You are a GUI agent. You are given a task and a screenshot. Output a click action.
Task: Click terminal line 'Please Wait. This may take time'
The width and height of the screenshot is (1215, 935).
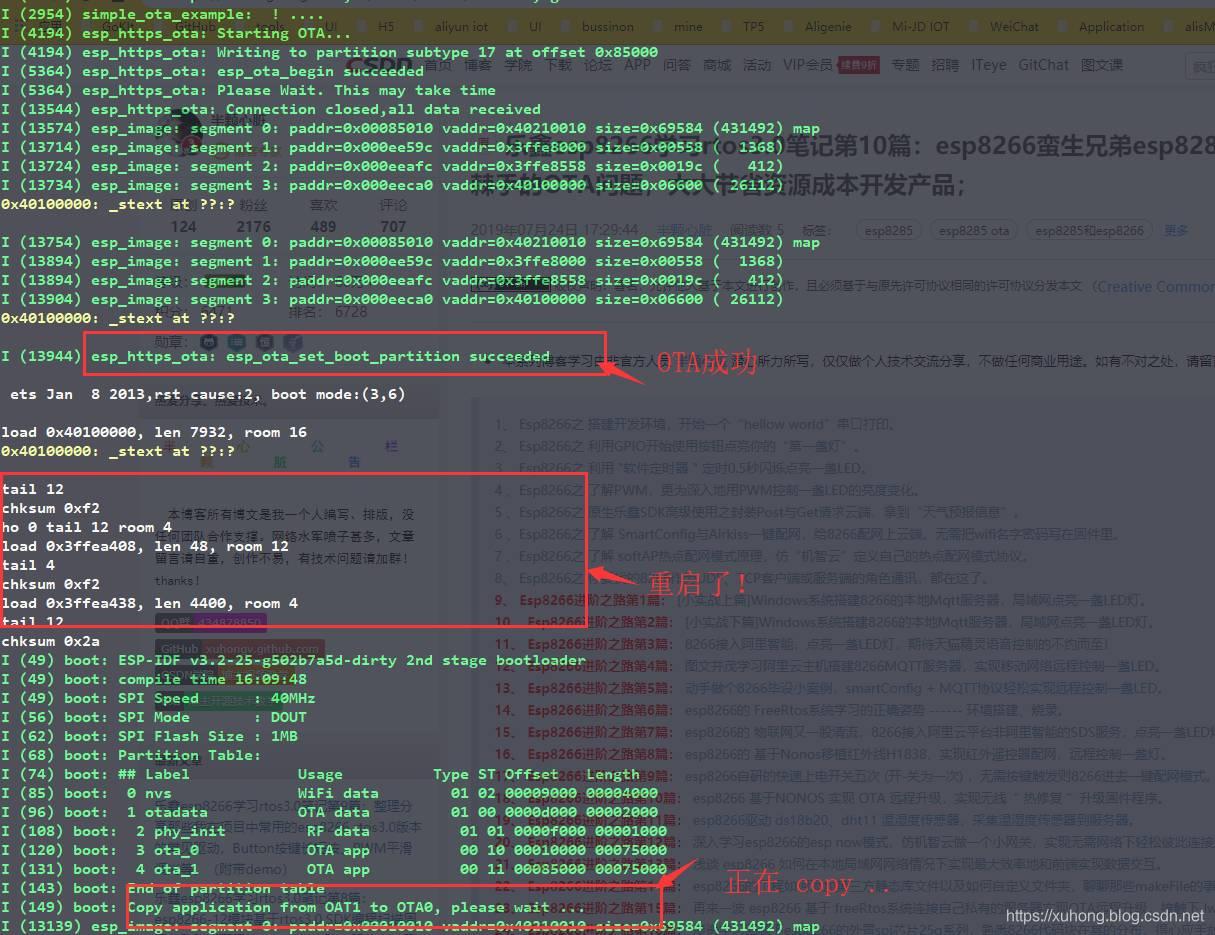[x=249, y=90]
